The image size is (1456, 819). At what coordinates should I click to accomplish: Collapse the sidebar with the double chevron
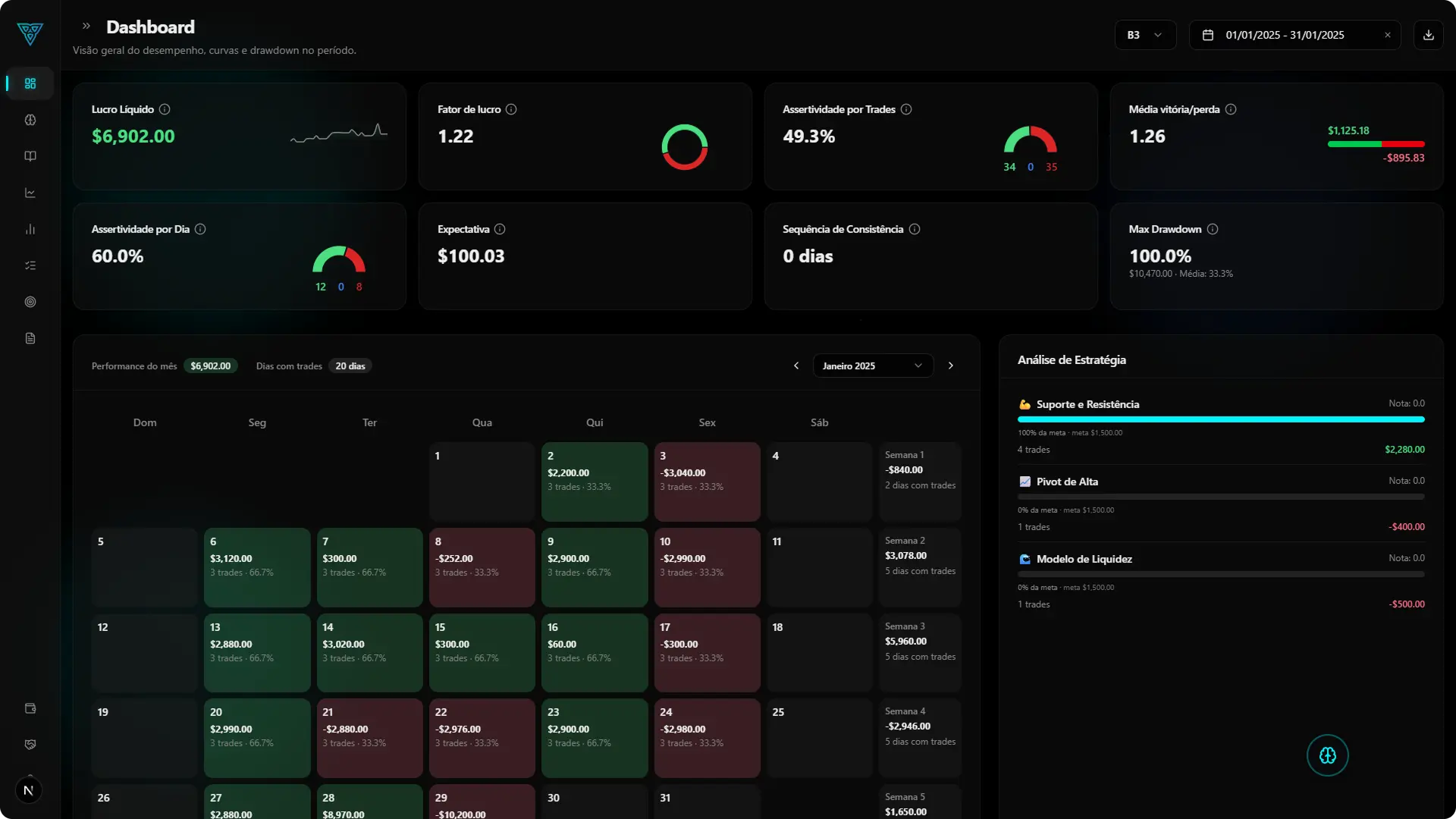(x=86, y=26)
